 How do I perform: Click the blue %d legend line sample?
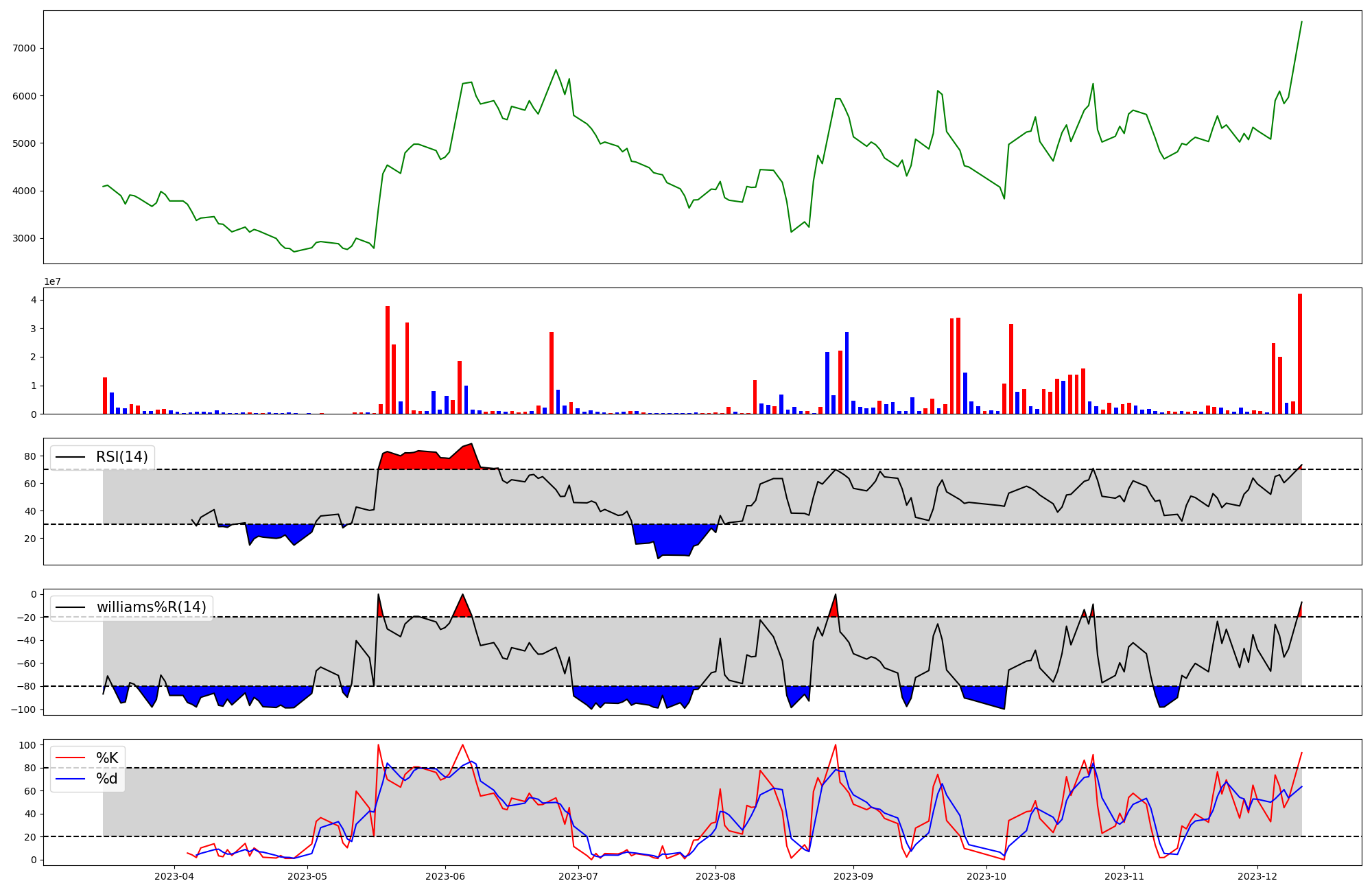pyautogui.click(x=70, y=779)
